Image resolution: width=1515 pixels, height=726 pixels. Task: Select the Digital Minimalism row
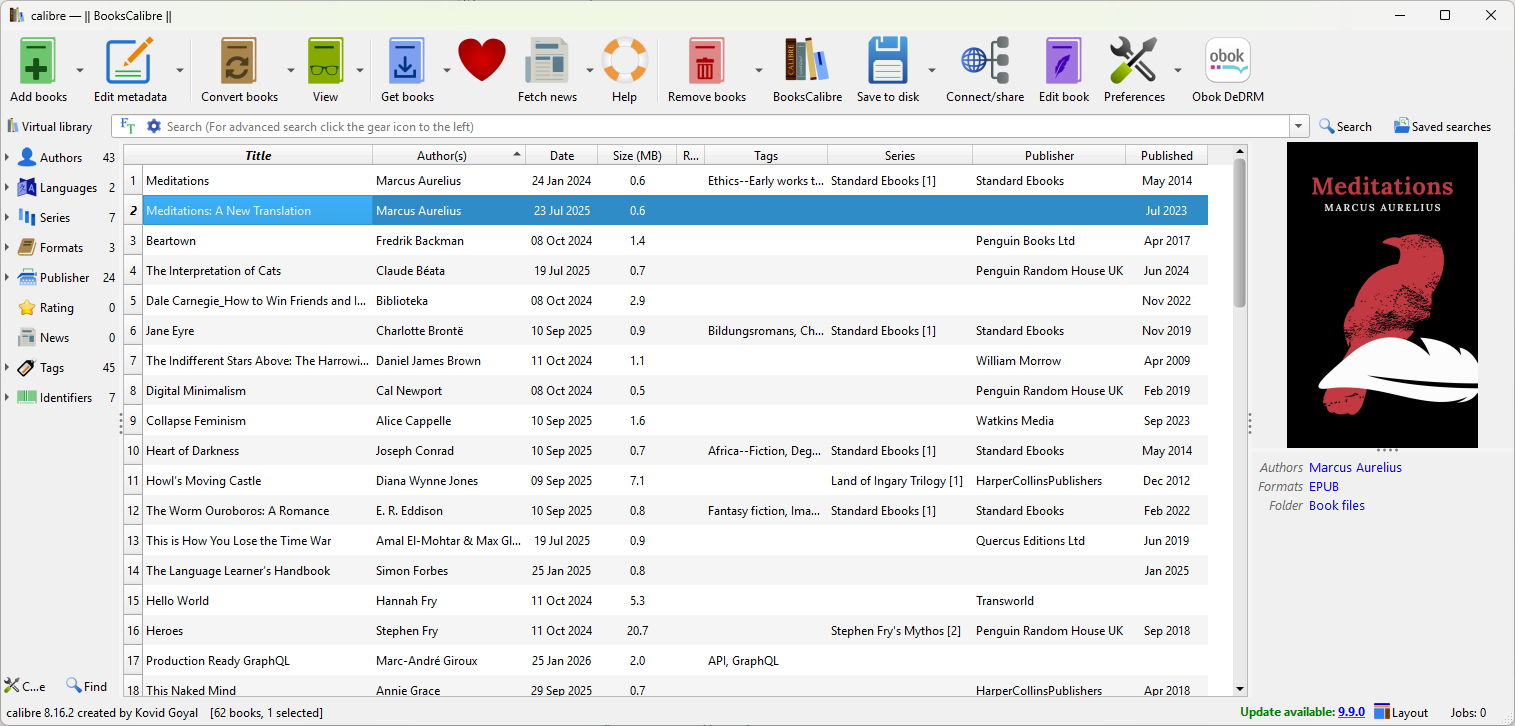coord(666,391)
